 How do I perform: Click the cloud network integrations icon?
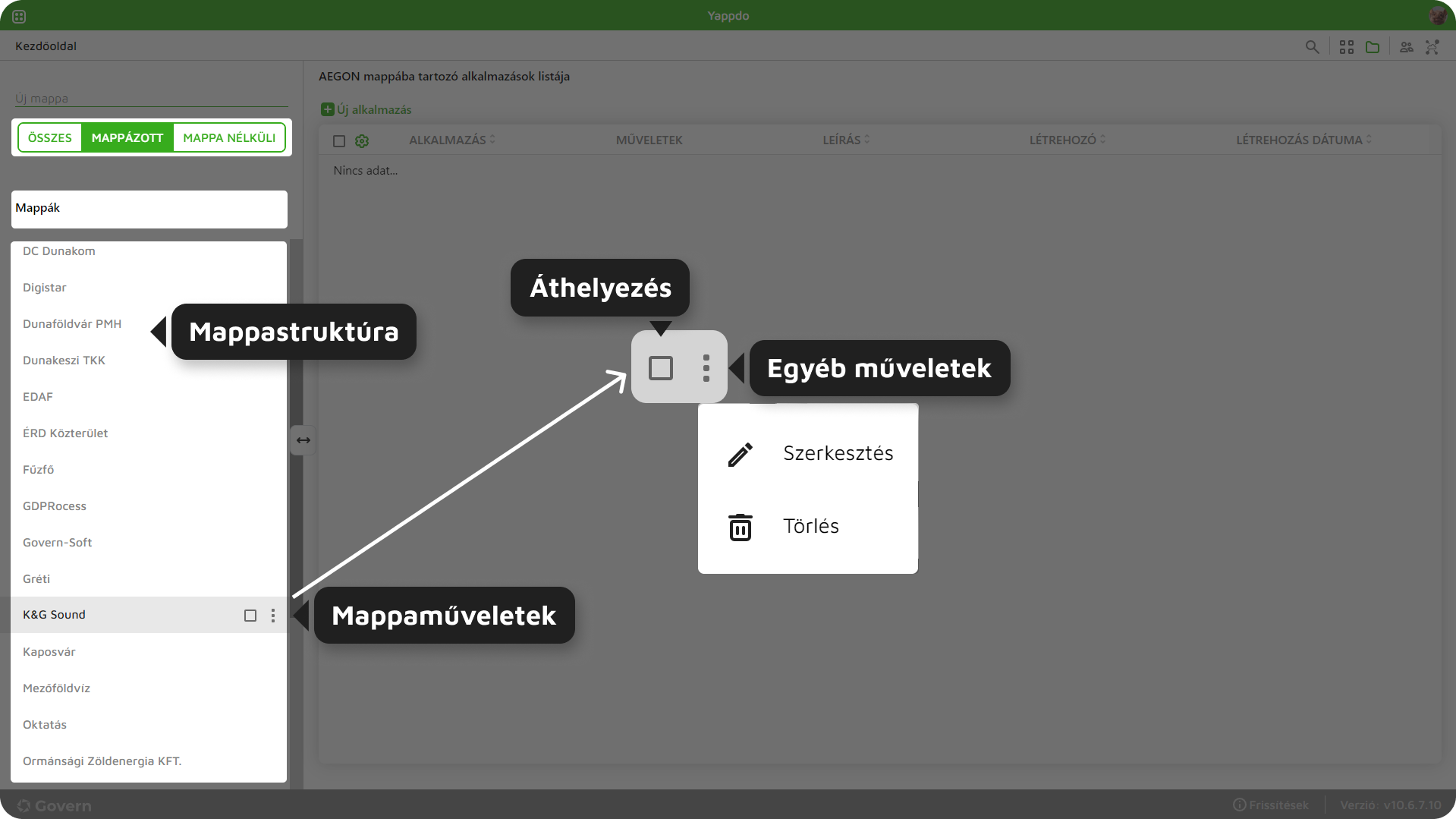(1432, 47)
